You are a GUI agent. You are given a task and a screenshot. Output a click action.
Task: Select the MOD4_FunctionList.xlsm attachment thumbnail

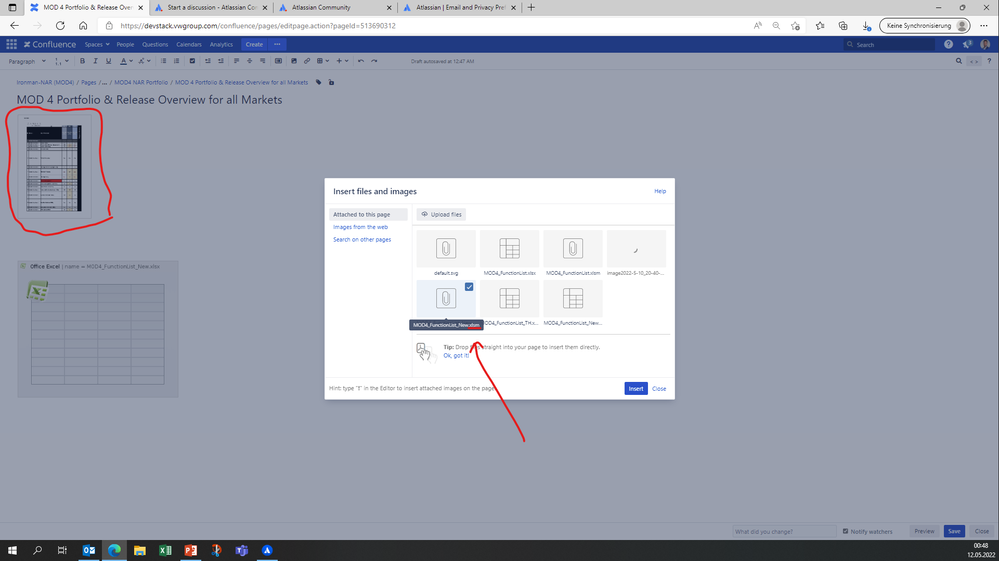pos(573,249)
